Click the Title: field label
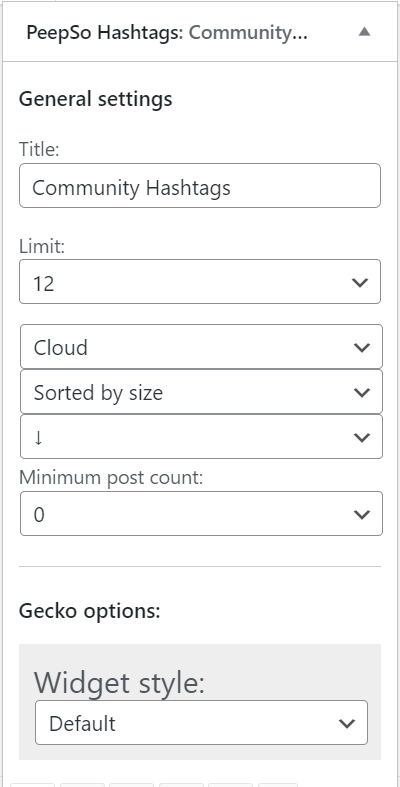Image resolution: width=400 pixels, height=787 pixels. [x=39, y=149]
